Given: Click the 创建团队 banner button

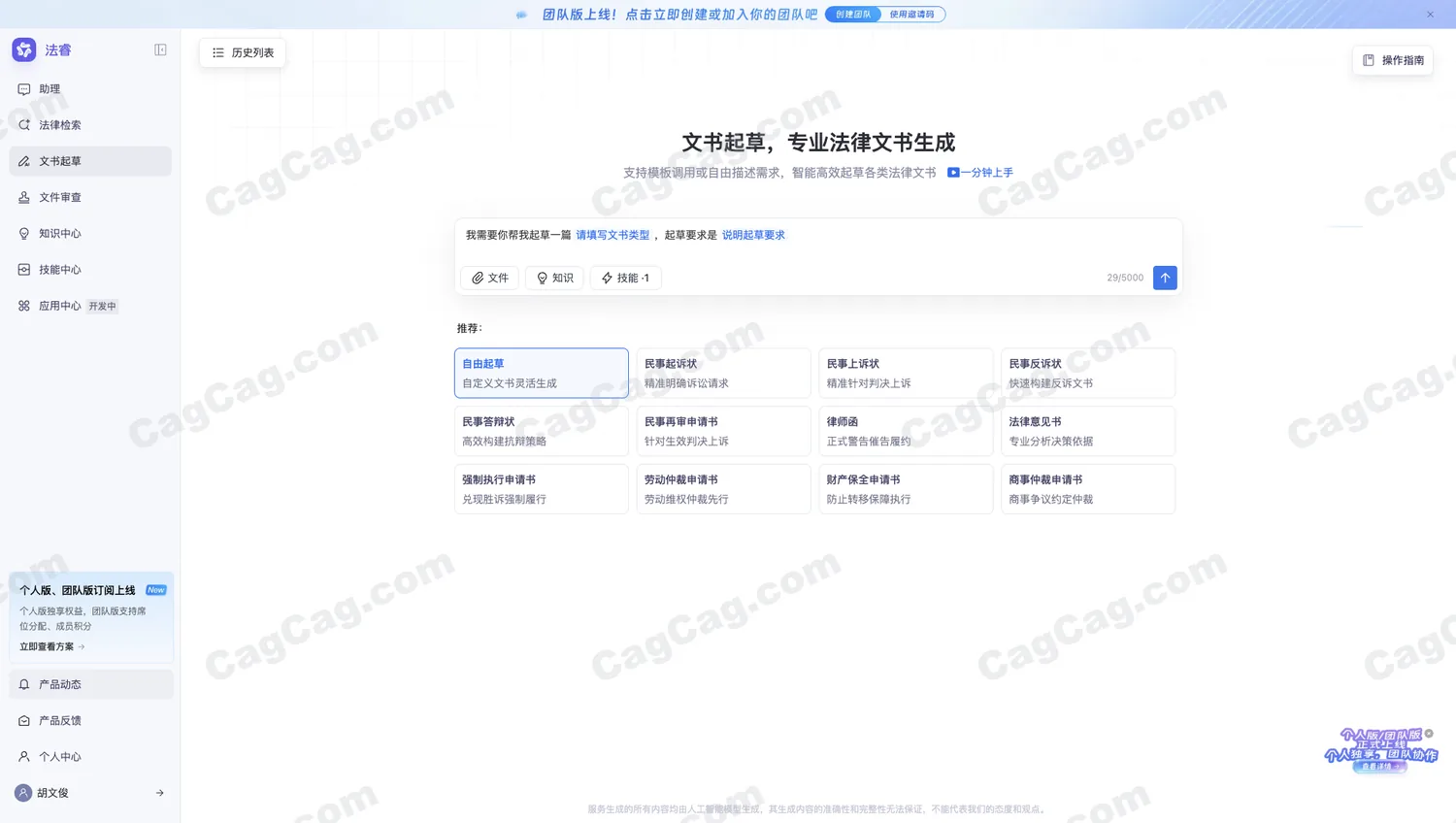Looking at the screenshot, I should (x=853, y=15).
